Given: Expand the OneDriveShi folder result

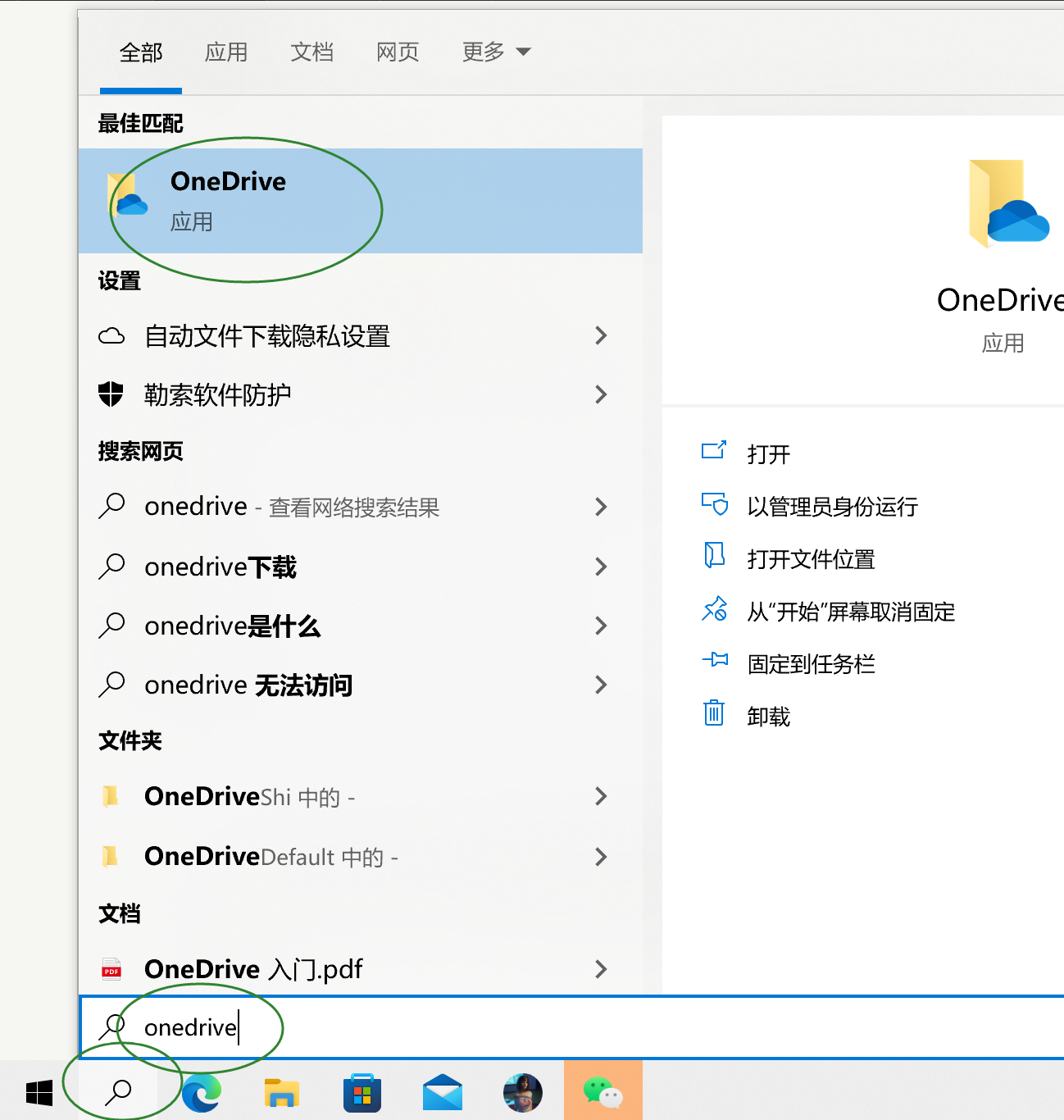Looking at the screenshot, I should pos(602,796).
